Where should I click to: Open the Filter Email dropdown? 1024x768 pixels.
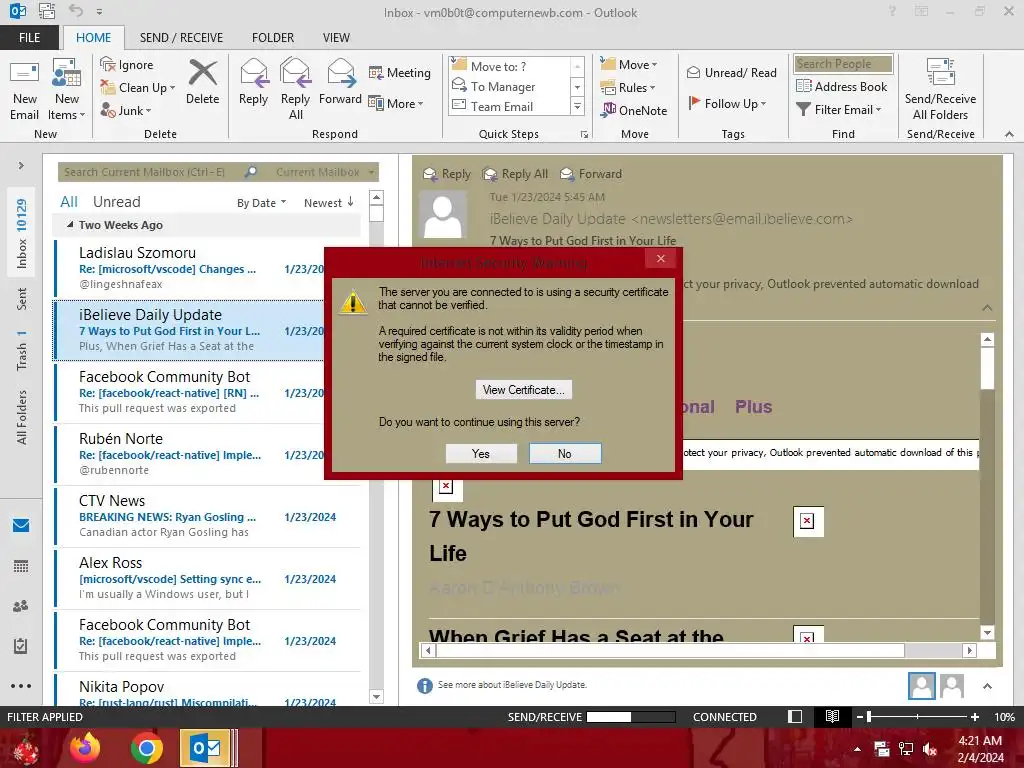tap(839, 110)
